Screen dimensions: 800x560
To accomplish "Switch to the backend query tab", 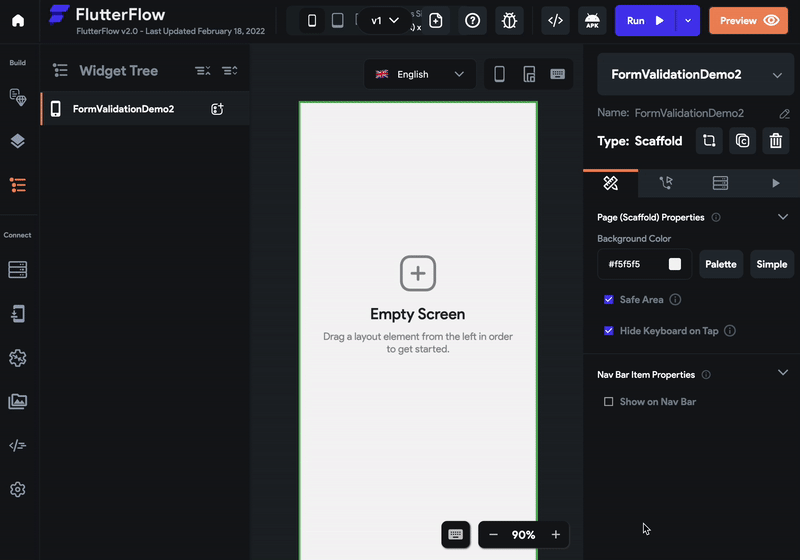I will (x=720, y=183).
